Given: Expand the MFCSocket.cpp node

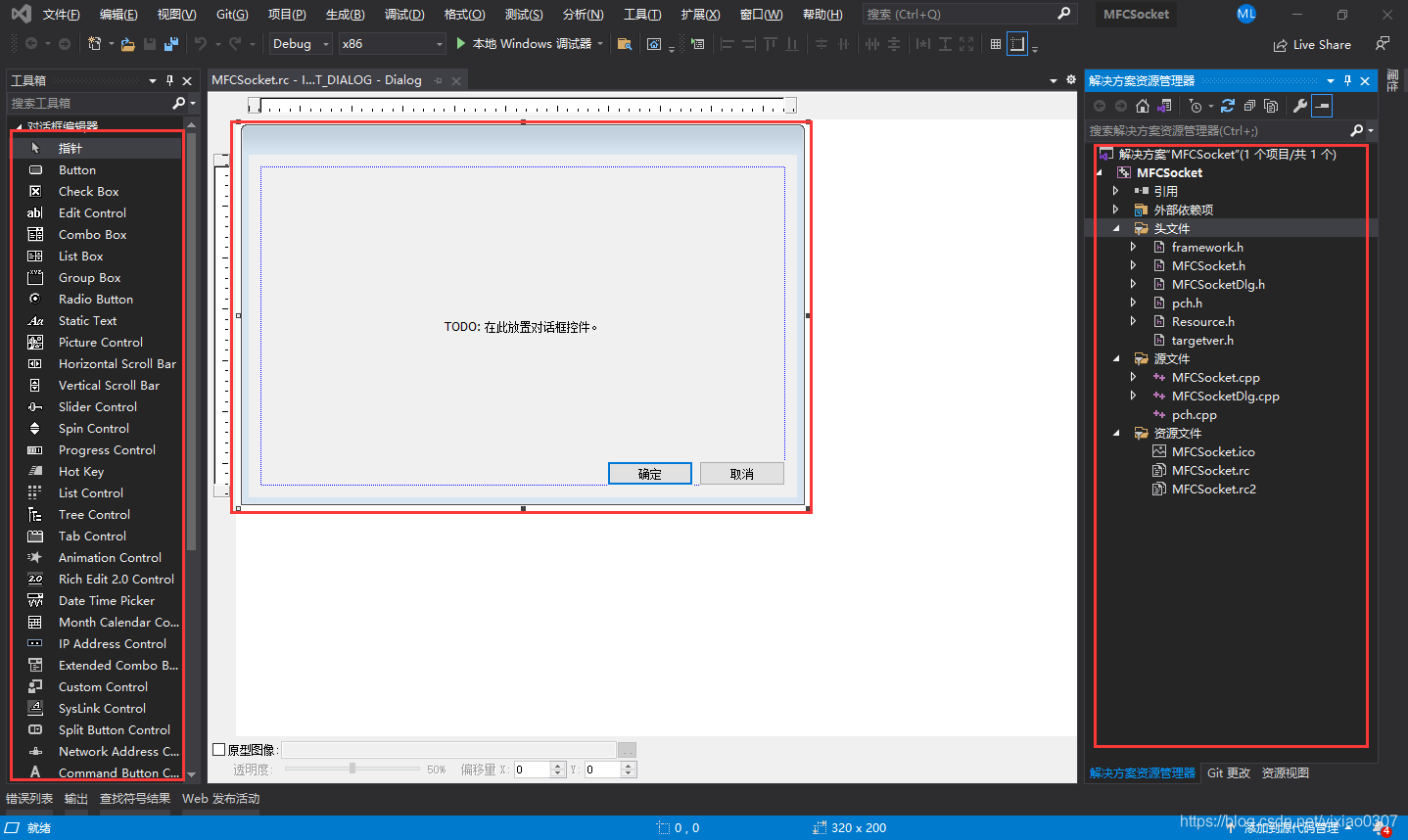Looking at the screenshot, I should pyautogui.click(x=1134, y=377).
